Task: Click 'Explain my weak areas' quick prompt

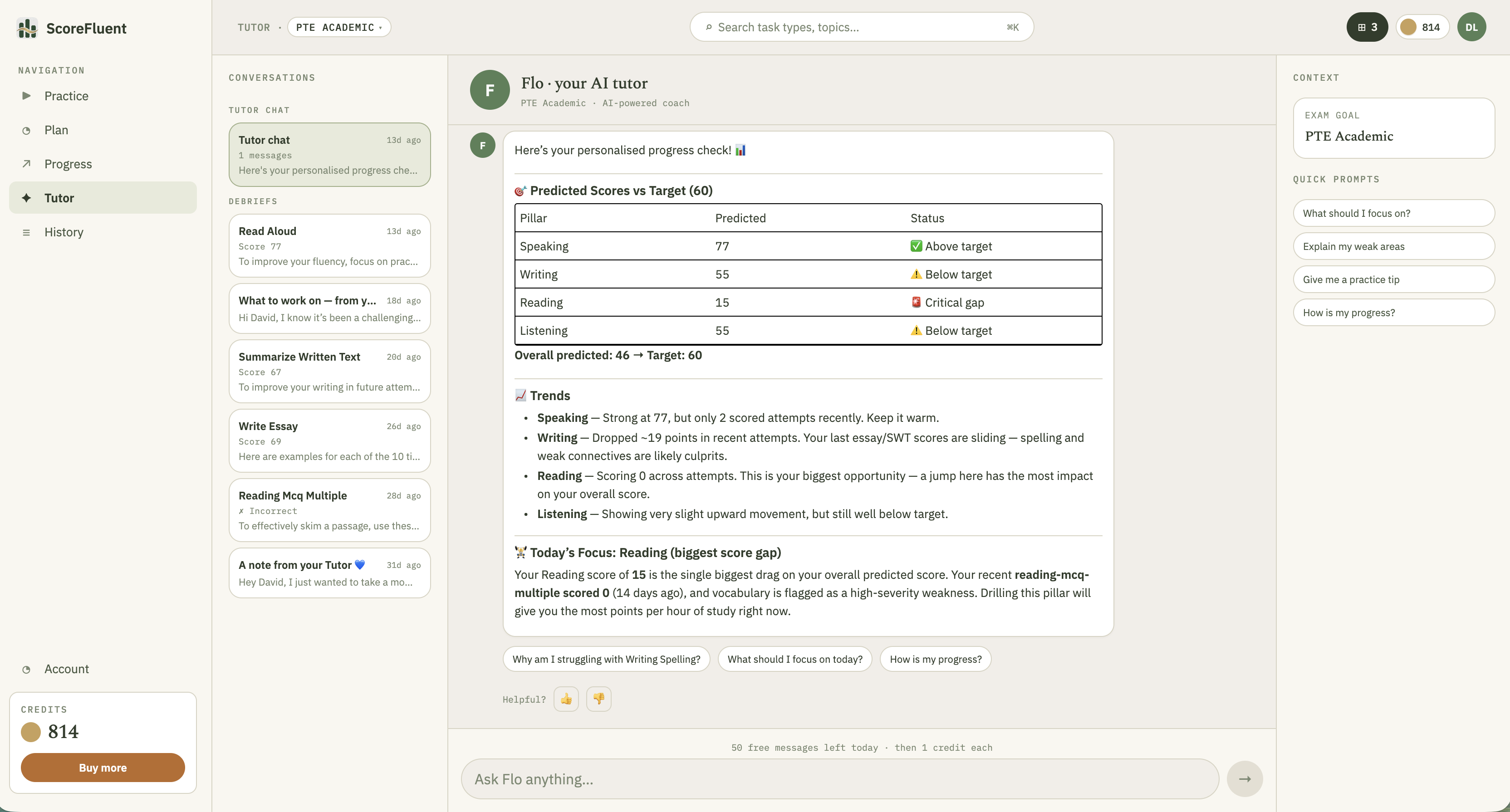Action: tap(1393, 247)
